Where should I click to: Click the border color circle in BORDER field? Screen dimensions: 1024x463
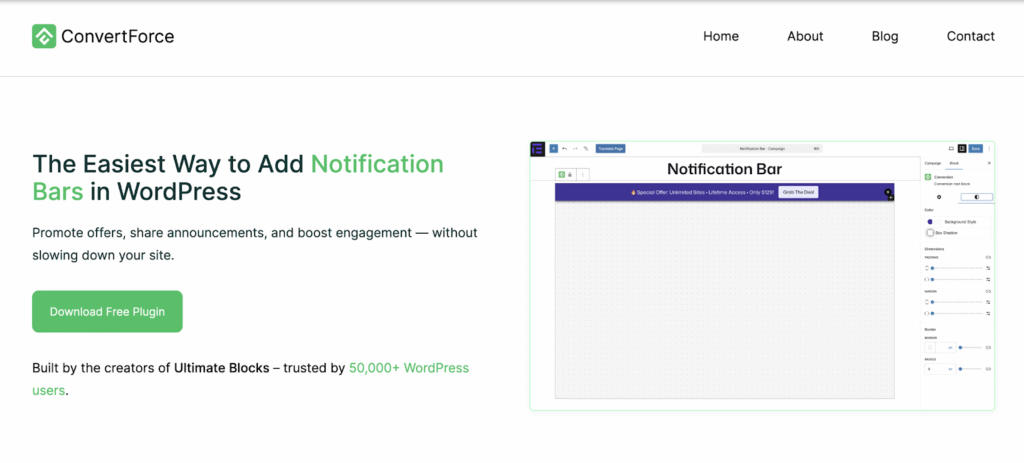(930, 347)
